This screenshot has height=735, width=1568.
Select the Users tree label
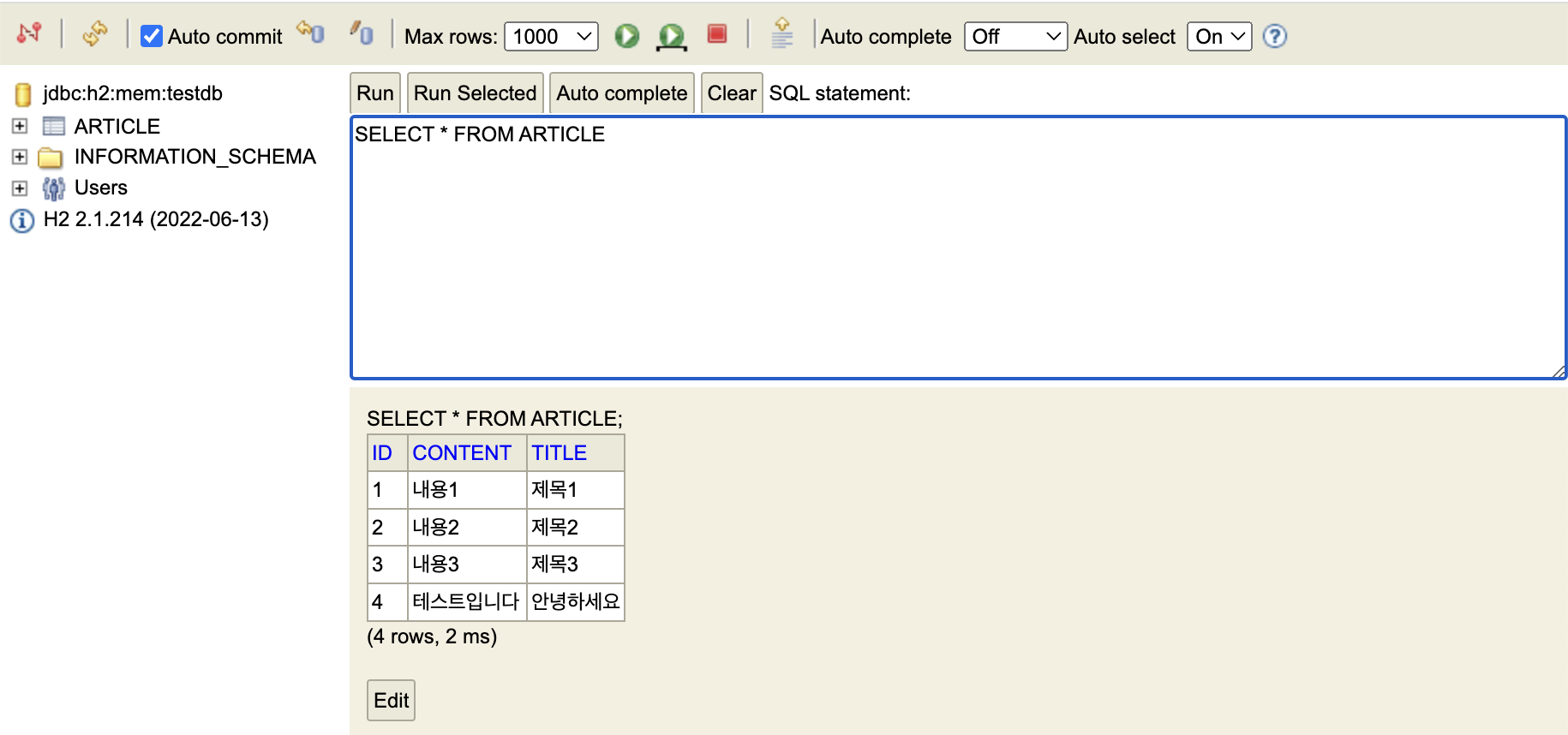pos(101,188)
